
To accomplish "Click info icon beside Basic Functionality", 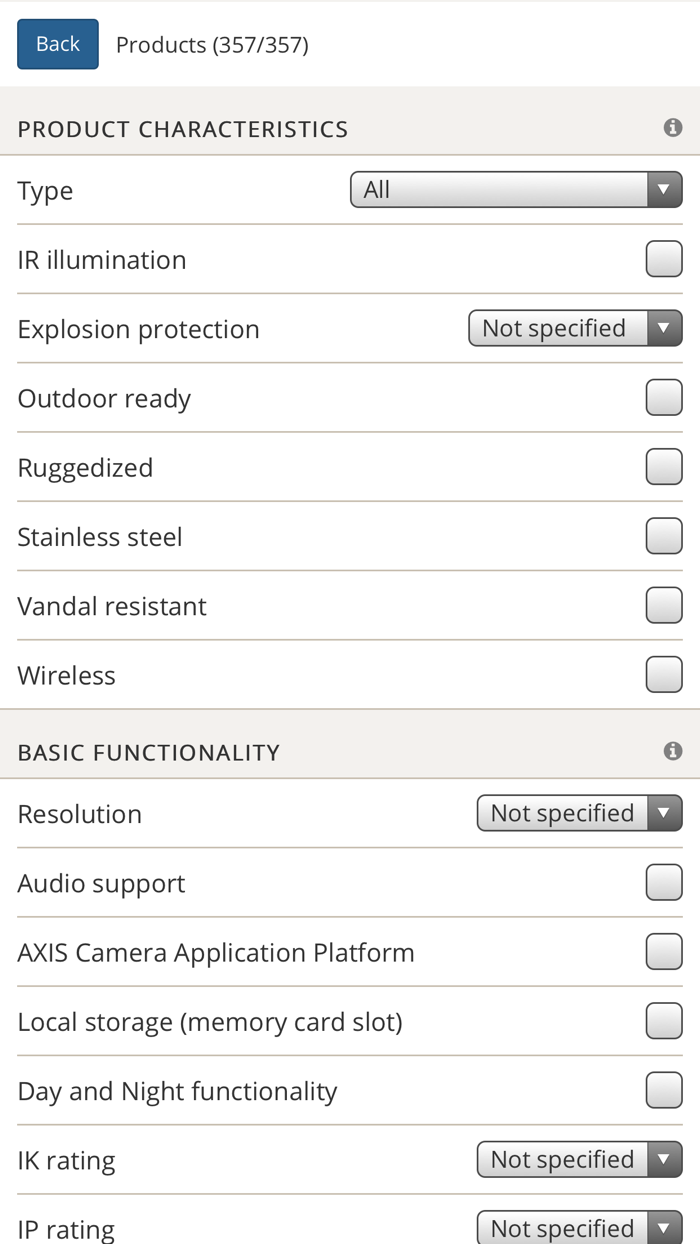I will [x=673, y=750].
